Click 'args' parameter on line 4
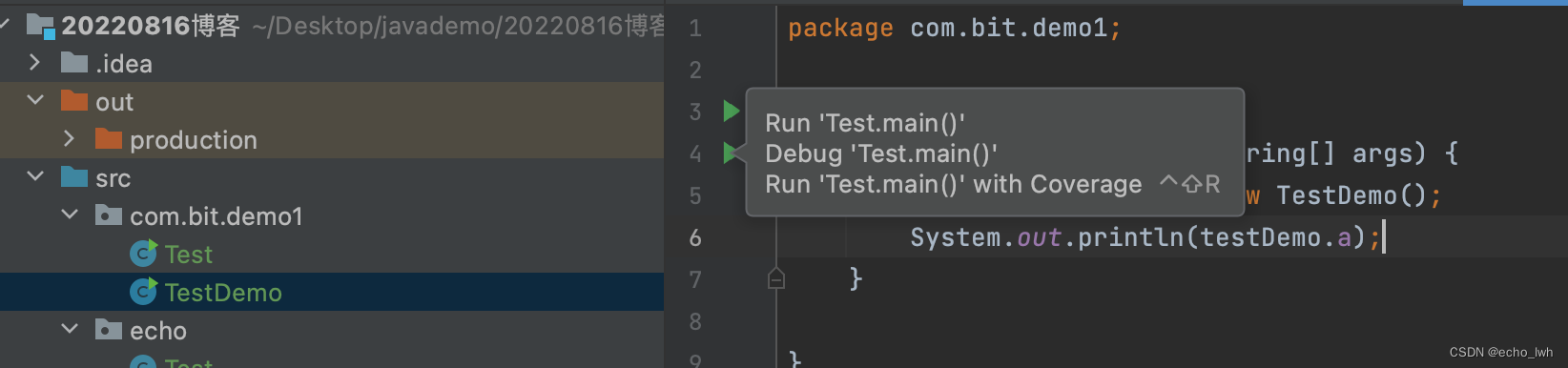The image size is (1568, 368). tap(1383, 153)
